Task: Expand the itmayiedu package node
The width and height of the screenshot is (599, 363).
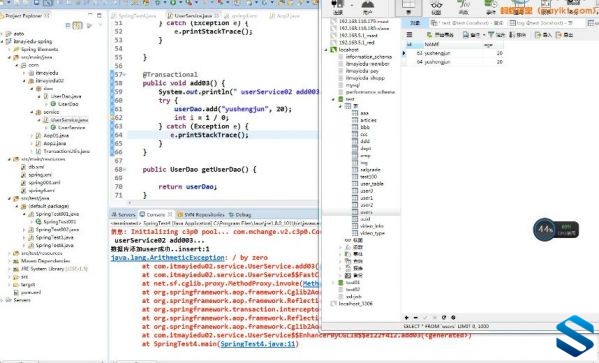Action: [24, 73]
